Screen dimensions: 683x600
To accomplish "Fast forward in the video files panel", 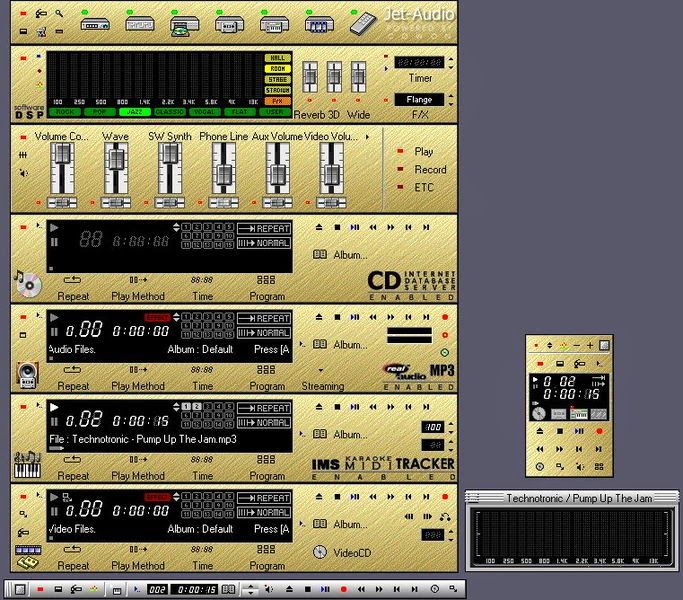I will [x=391, y=496].
